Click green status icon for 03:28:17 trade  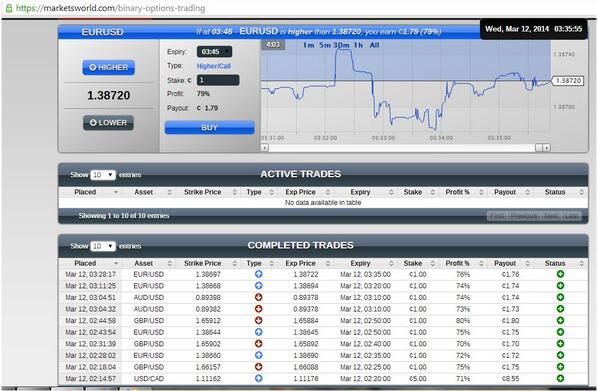pyautogui.click(x=560, y=274)
